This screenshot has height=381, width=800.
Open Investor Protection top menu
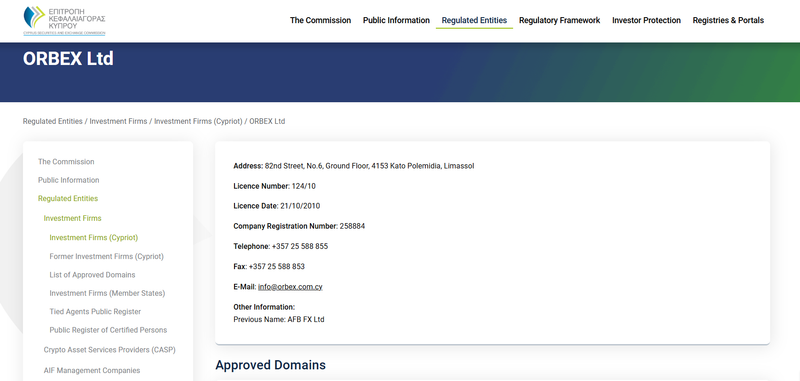(x=646, y=20)
